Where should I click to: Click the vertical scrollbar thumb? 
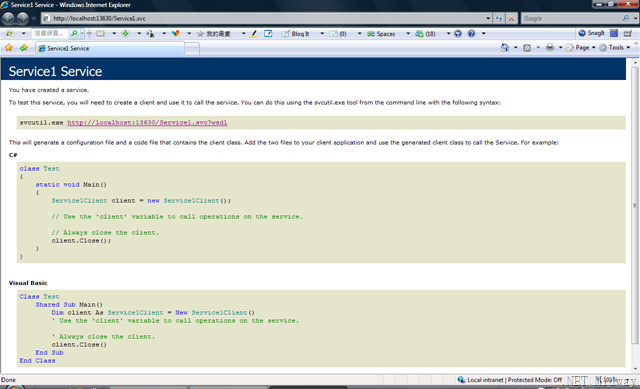point(635,205)
